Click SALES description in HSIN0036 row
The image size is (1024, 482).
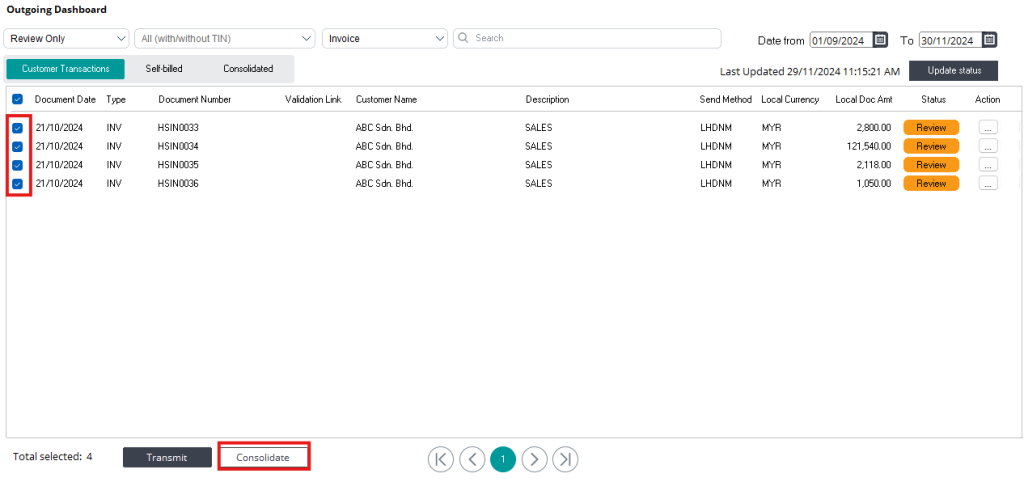[x=538, y=184]
